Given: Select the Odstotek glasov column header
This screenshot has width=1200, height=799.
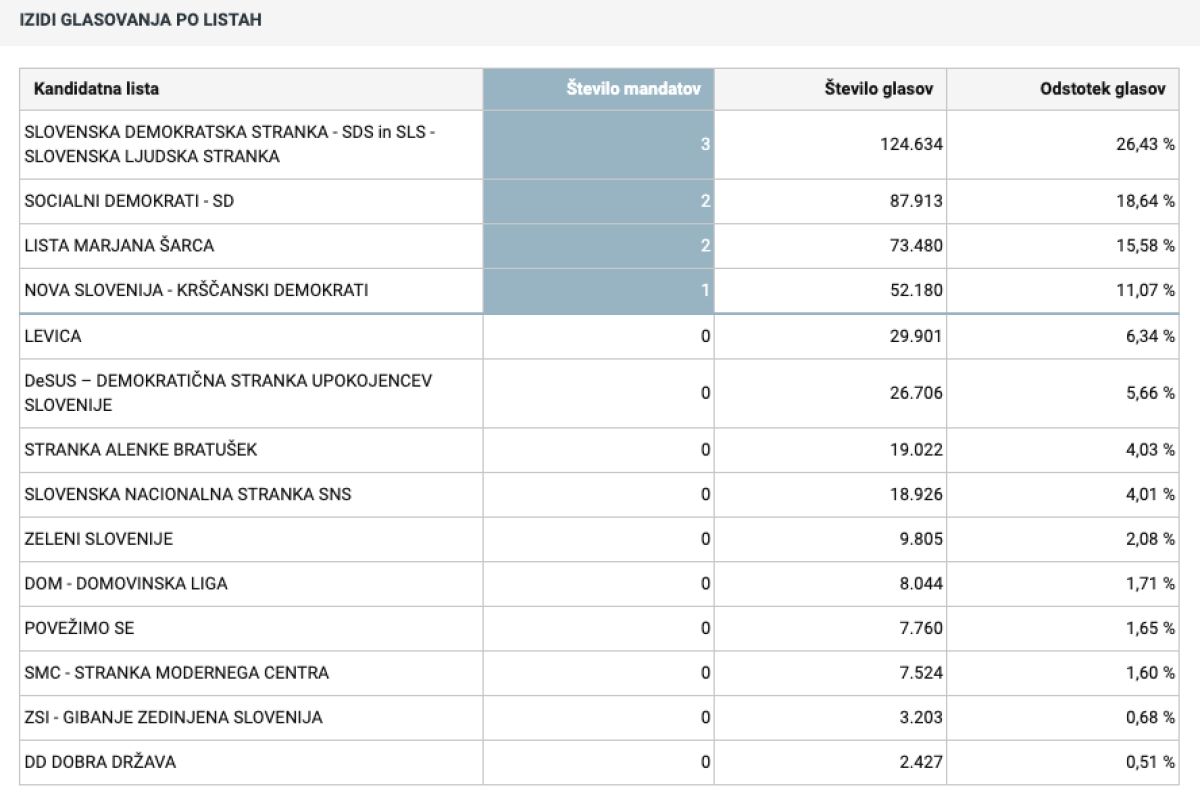Looking at the screenshot, I should point(1102,89).
